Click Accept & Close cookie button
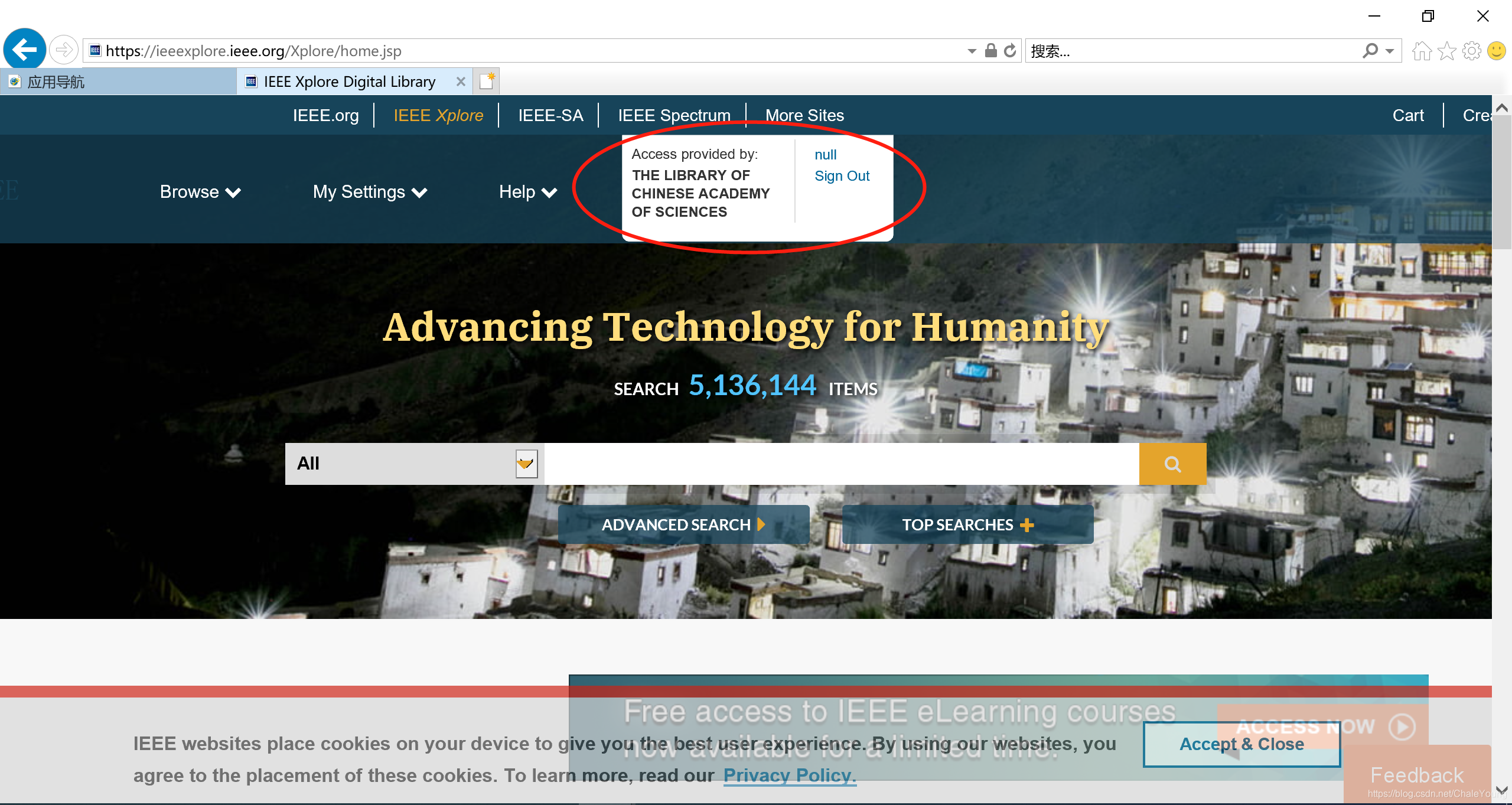 (1241, 744)
